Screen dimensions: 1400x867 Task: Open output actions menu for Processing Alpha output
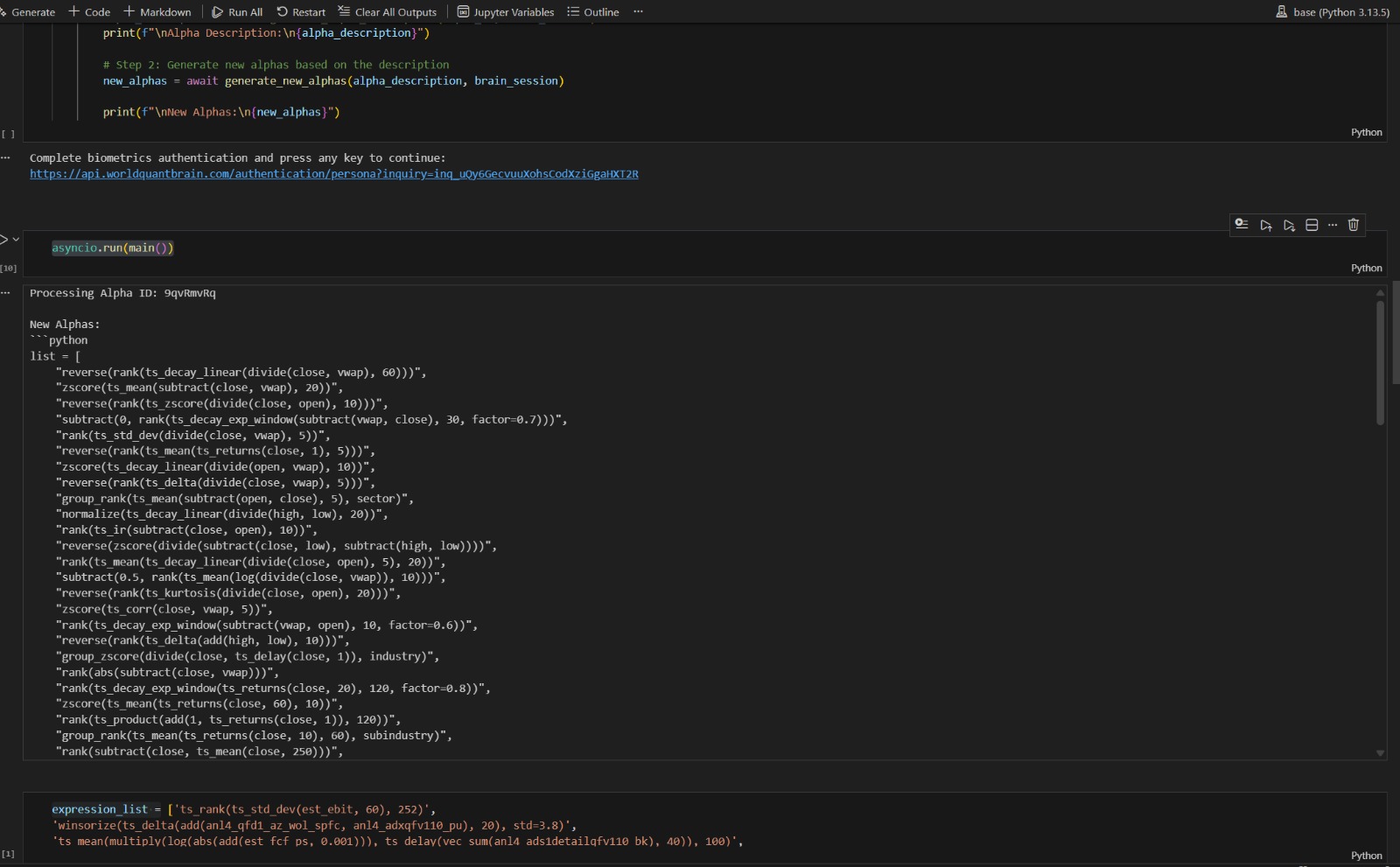pos(6,293)
